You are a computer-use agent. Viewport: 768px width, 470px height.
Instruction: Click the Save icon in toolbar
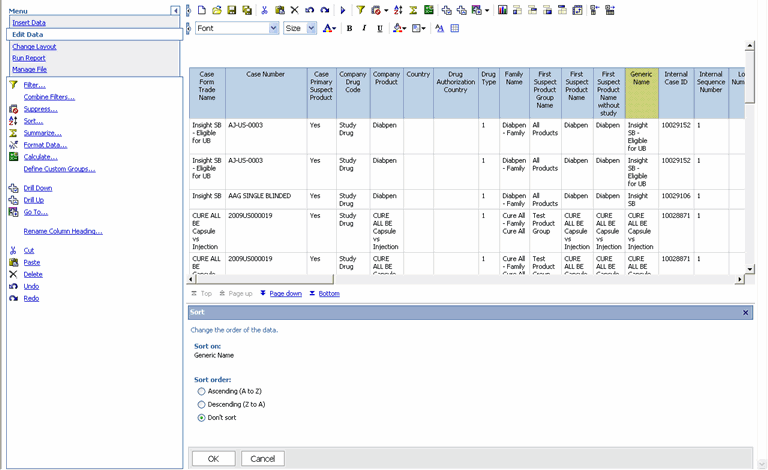[232, 10]
